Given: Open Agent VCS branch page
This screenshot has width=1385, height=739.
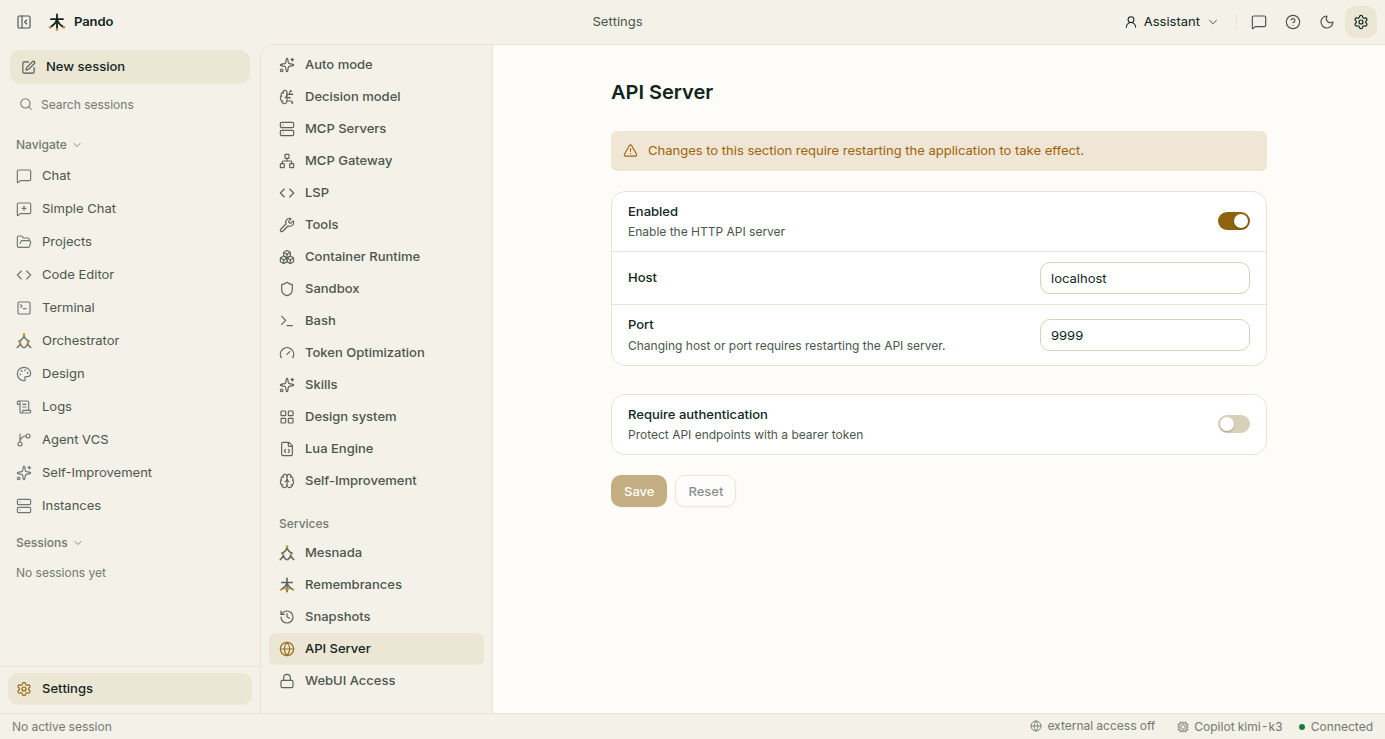Looking at the screenshot, I should pos(130,440).
